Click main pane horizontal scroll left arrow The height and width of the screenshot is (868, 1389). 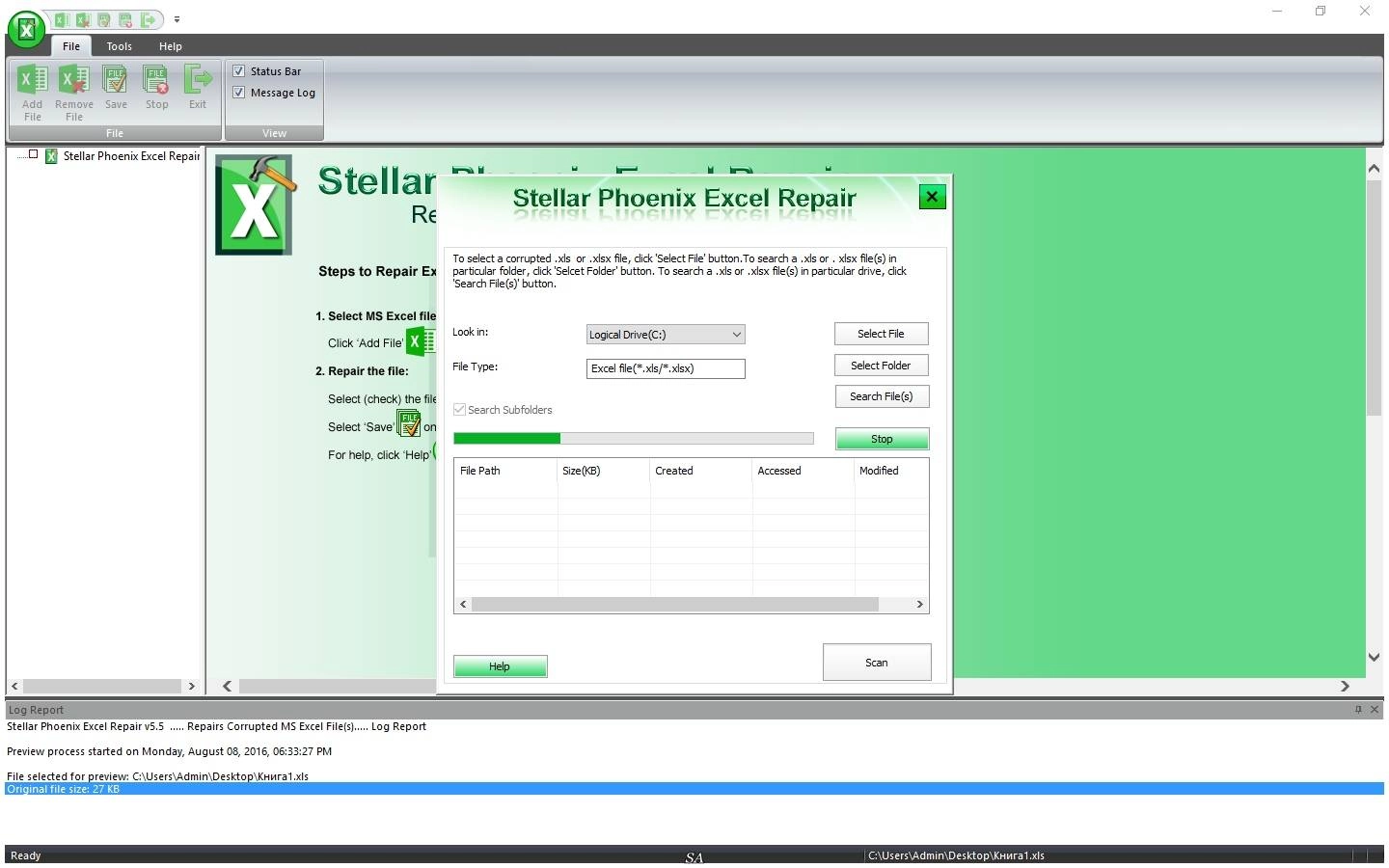pos(227,686)
